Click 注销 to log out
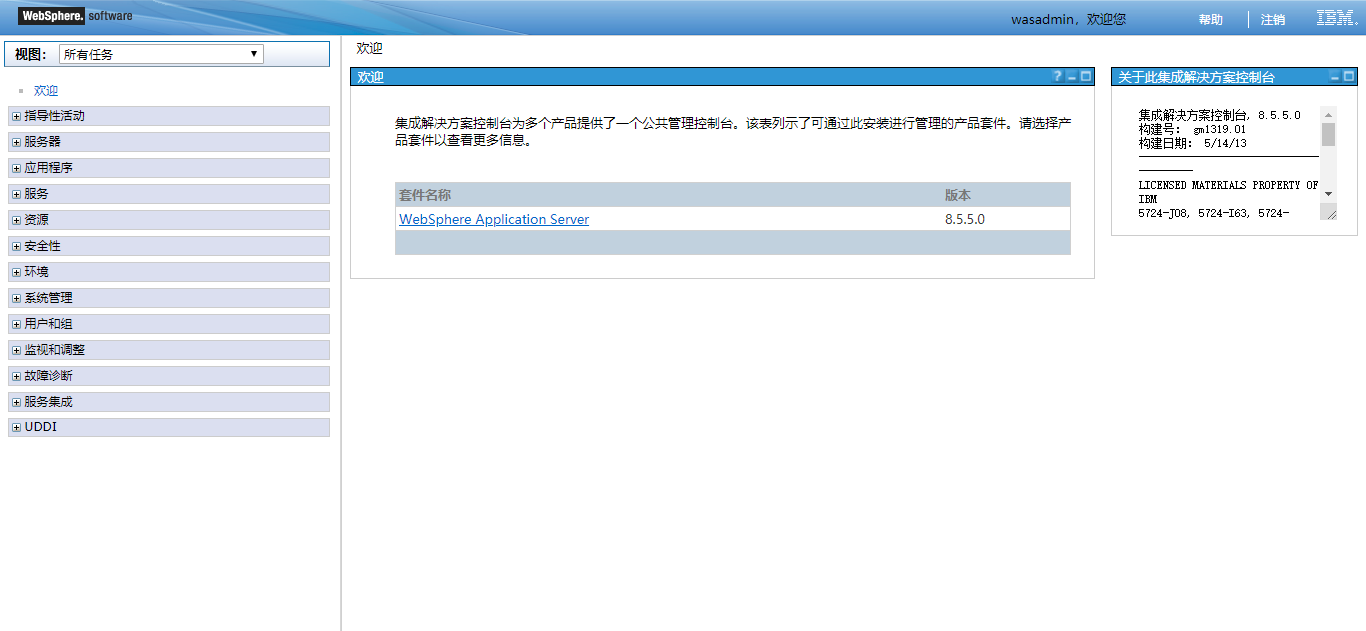This screenshot has height=631, width=1366. coord(1273,19)
